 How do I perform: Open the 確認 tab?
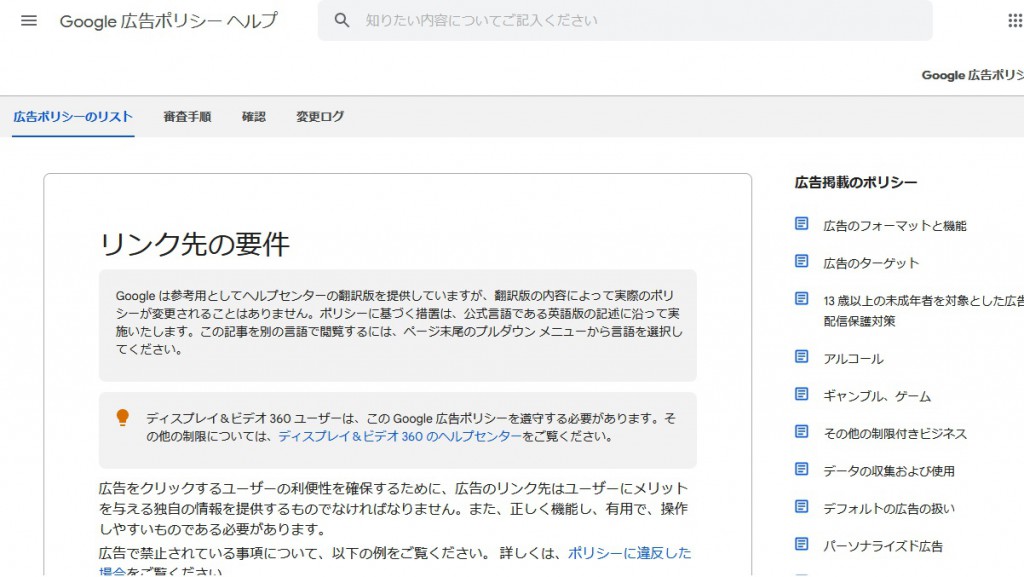tap(253, 117)
